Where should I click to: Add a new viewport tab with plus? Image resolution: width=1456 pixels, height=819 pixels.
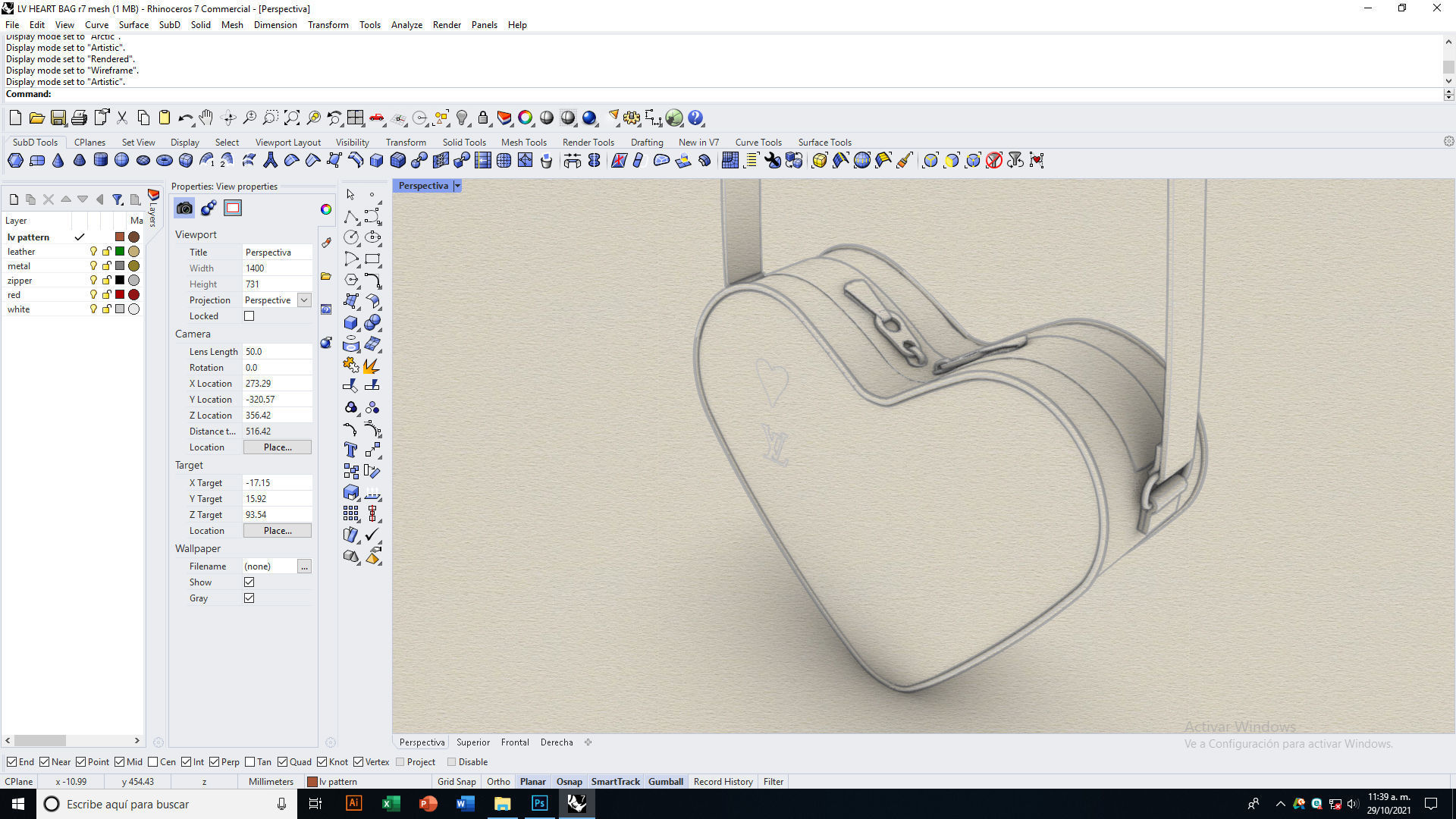(x=588, y=742)
